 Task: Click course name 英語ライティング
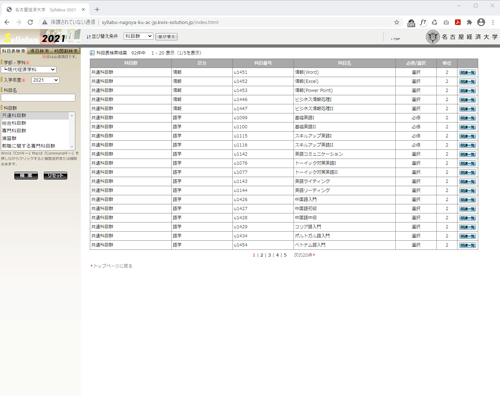tap(313, 181)
